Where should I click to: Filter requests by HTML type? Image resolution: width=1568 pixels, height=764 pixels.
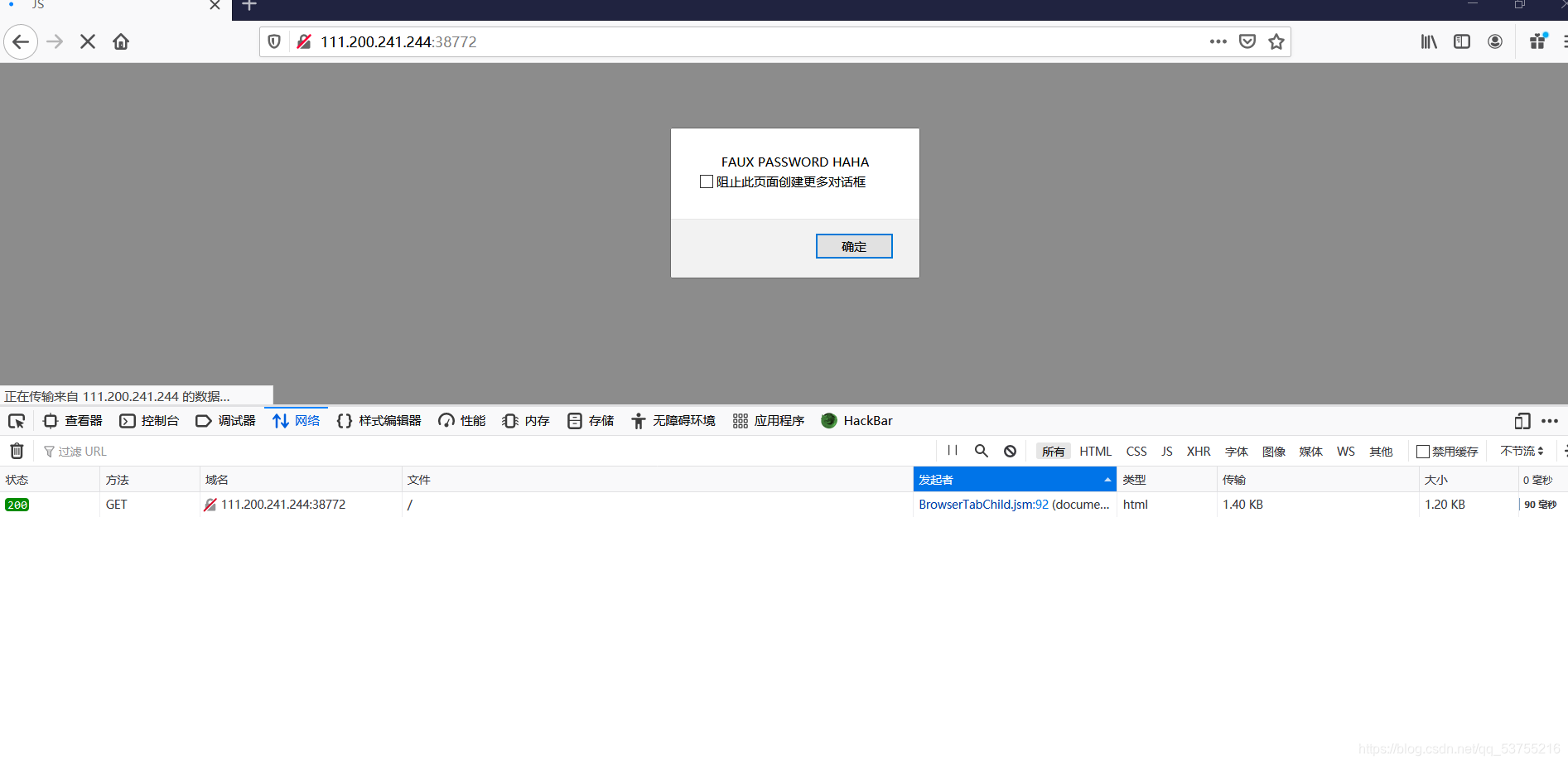[1096, 452]
